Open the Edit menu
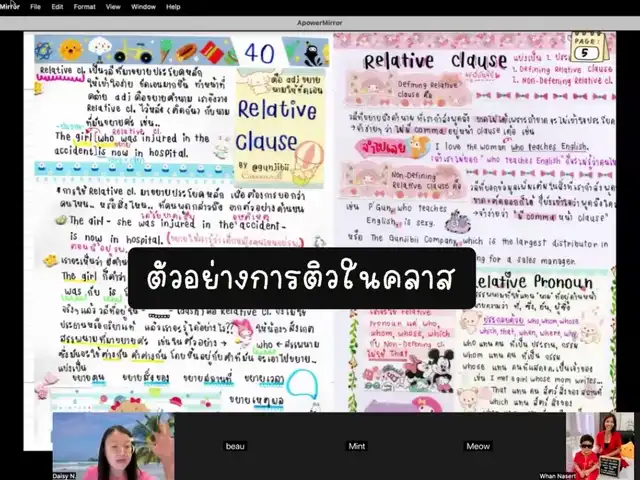 (x=57, y=6)
